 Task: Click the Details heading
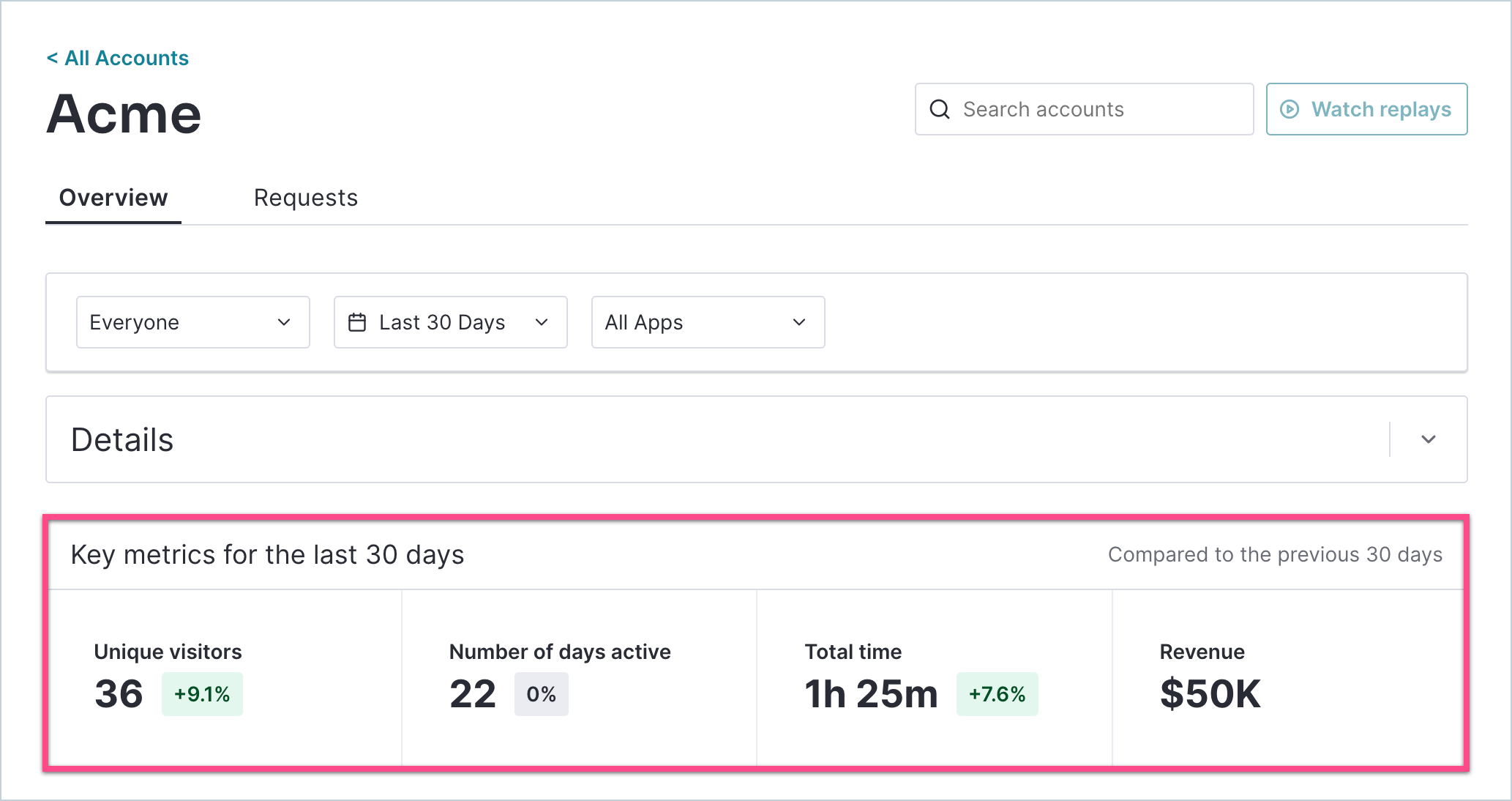pyautogui.click(x=122, y=440)
